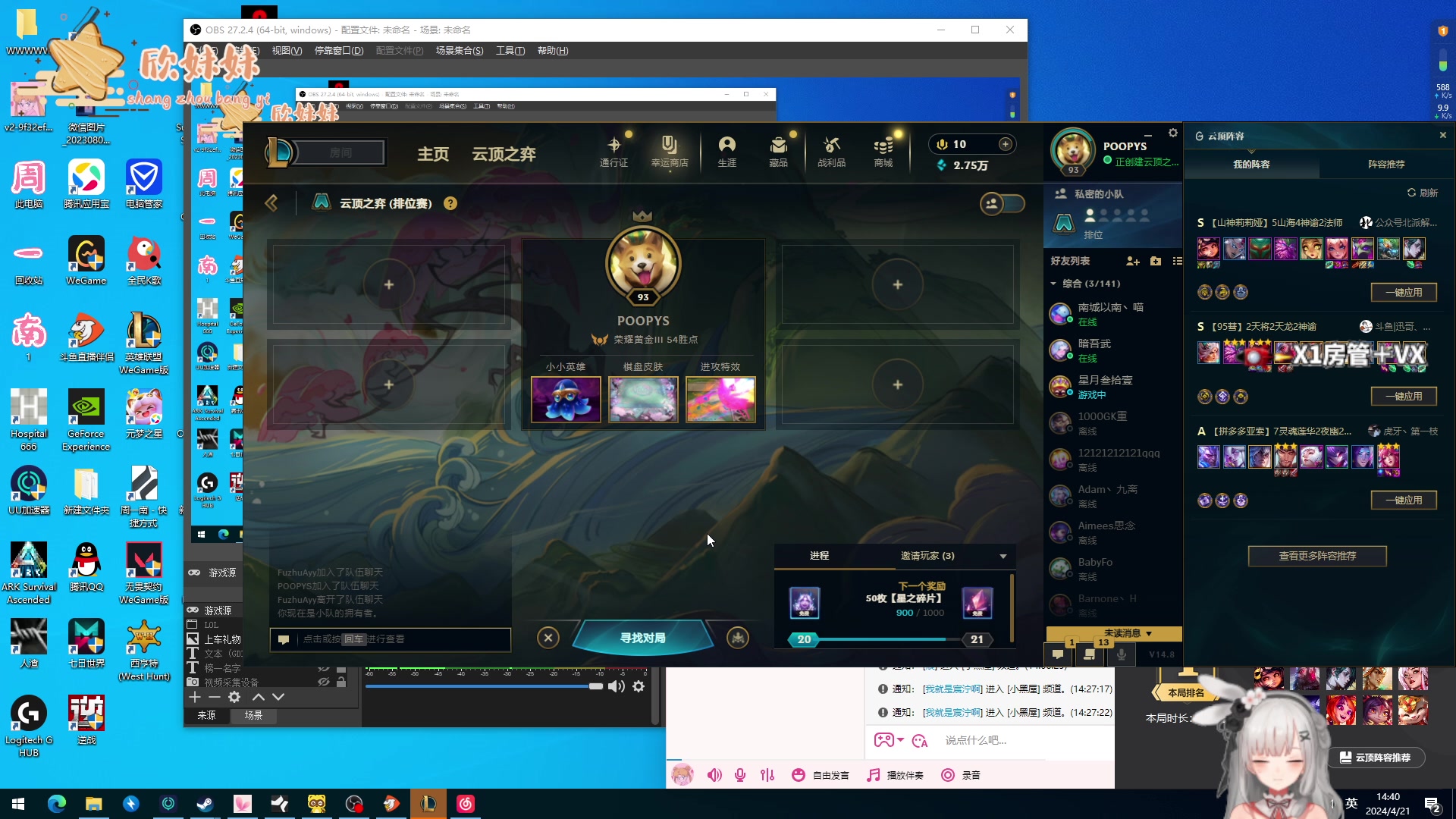This screenshot has width=1456, height=819.
Task: Open OBS 停靠窗口(D) menu
Action: pyautogui.click(x=339, y=51)
